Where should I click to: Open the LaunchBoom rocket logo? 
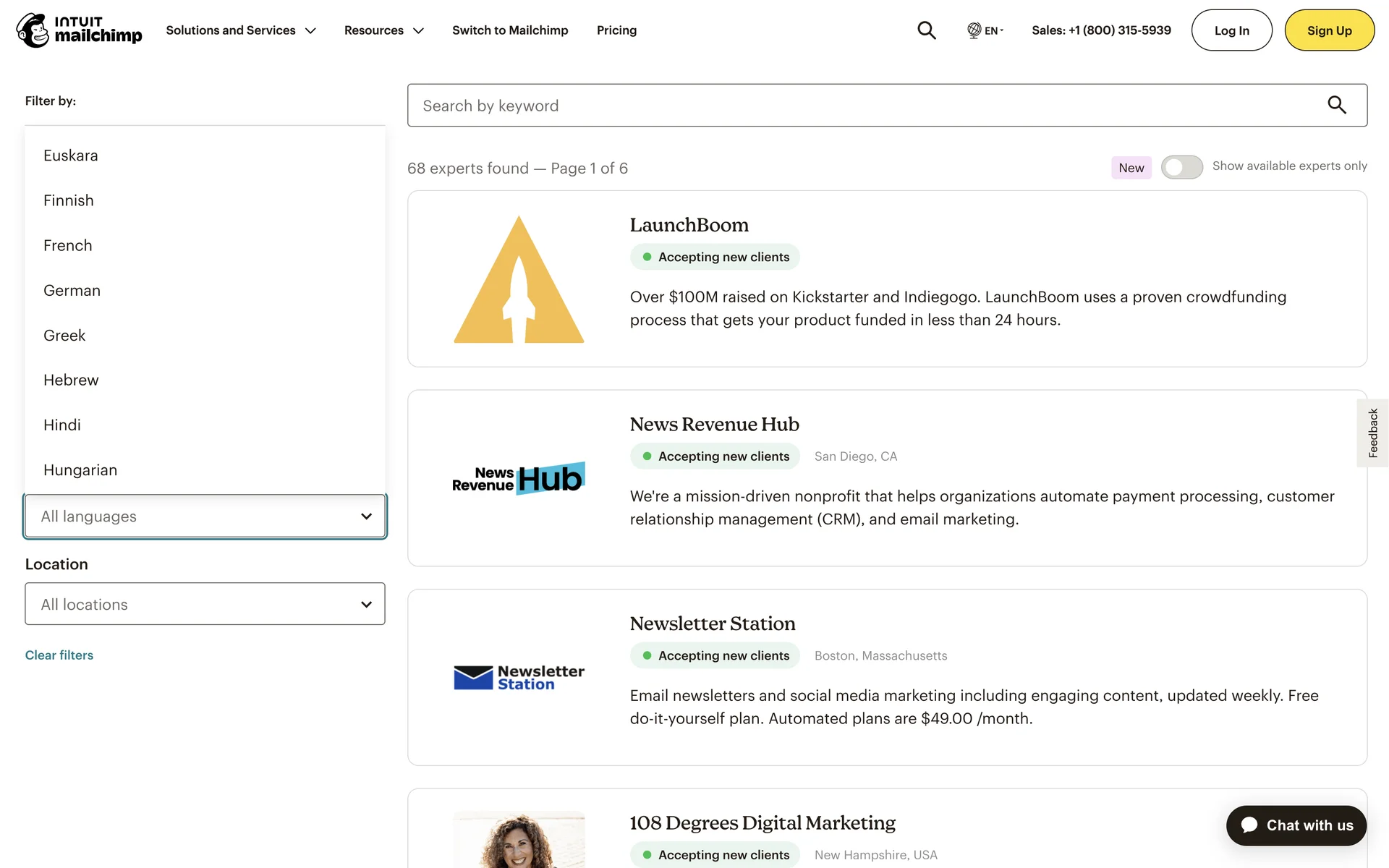[519, 279]
